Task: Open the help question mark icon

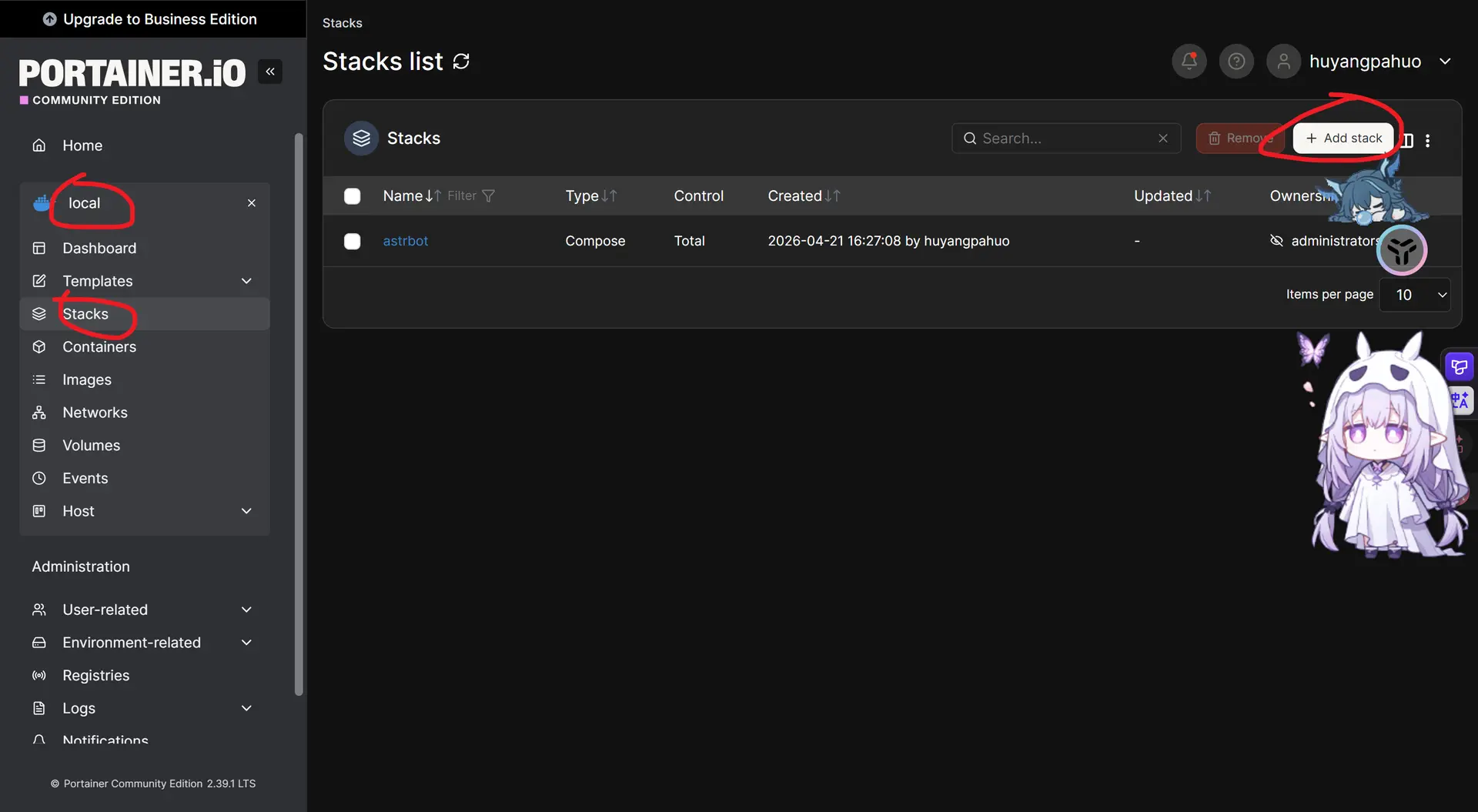Action: [x=1236, y=61]
